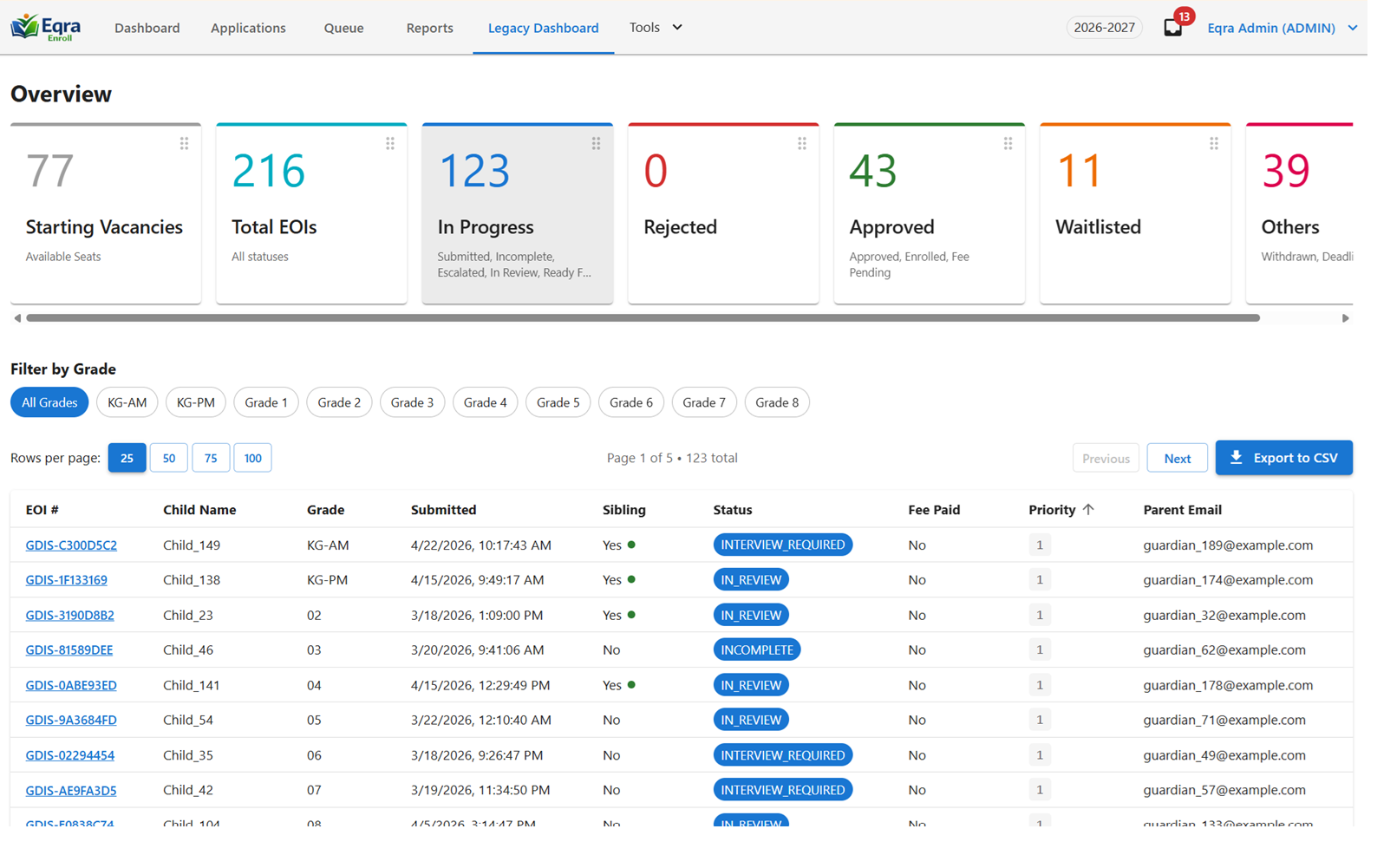Set rows per page to 75
The image size is (1377, 868).
tap(211, 458)
